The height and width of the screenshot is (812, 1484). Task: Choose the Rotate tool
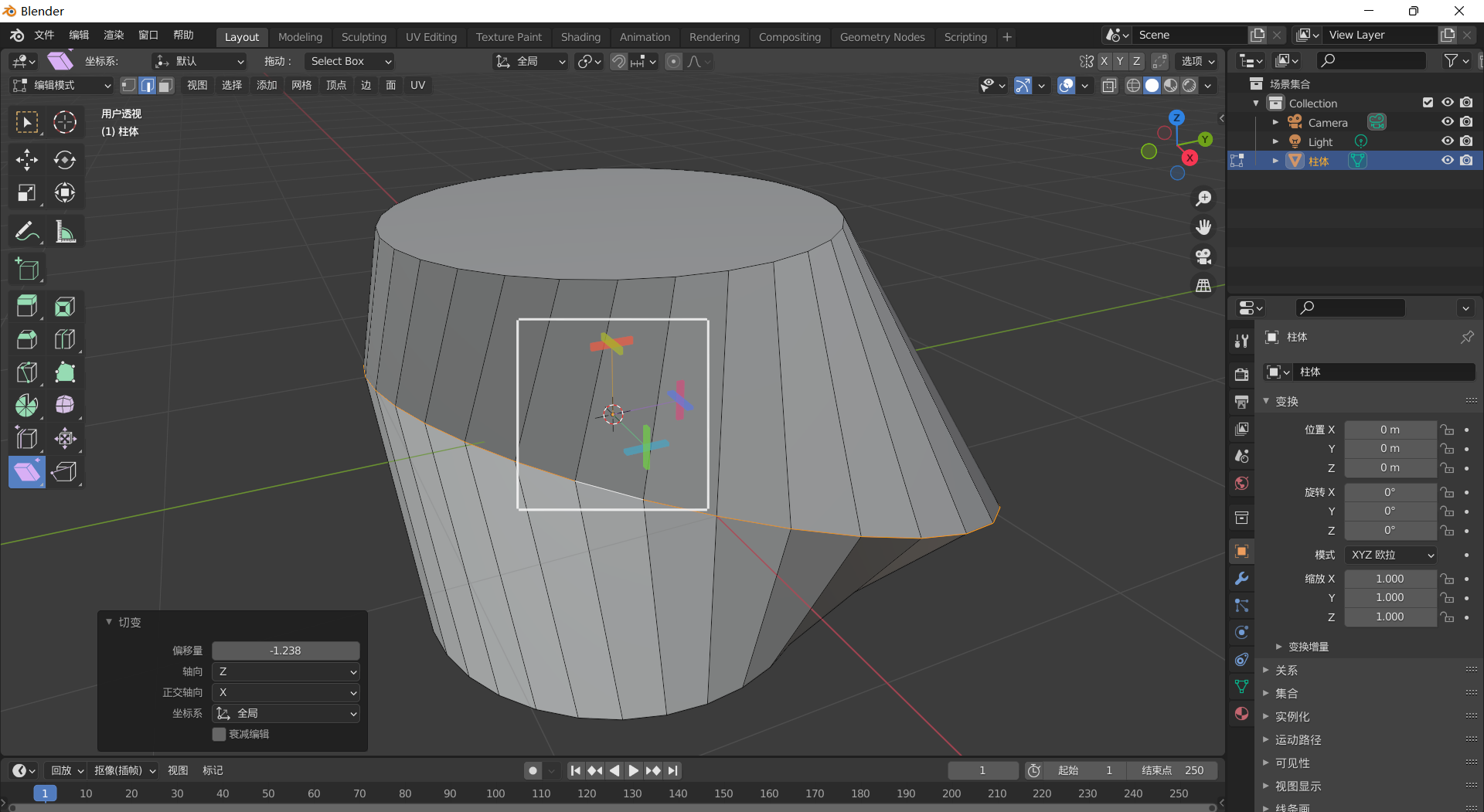(65, 160)
